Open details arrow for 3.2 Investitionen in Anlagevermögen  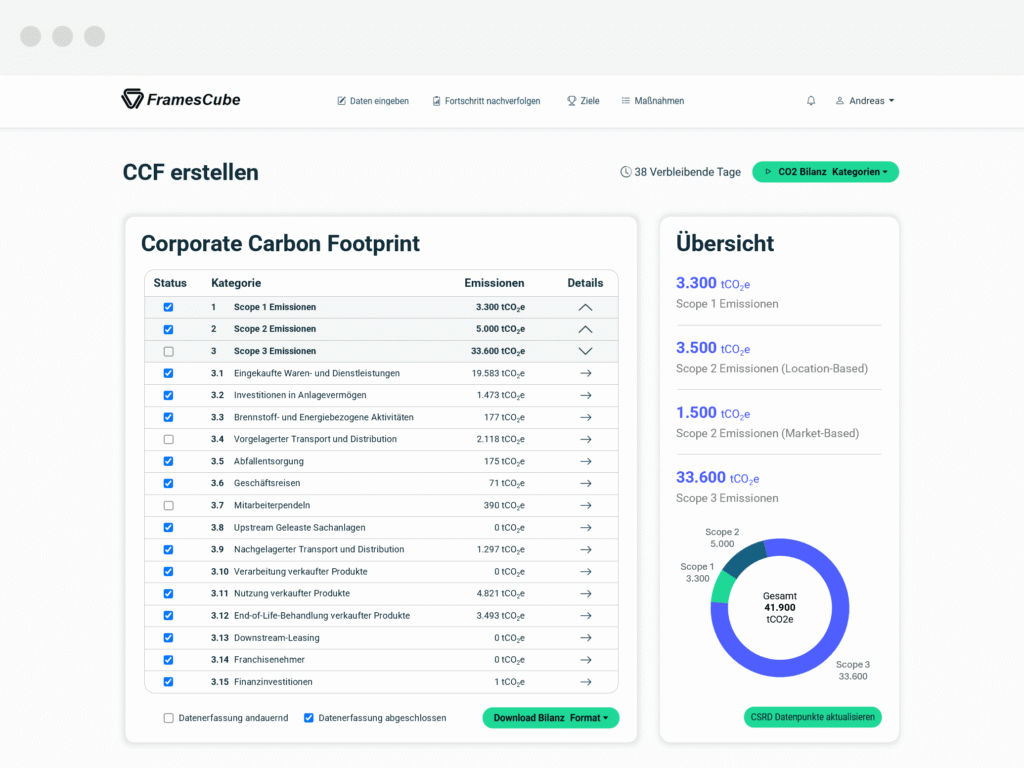(x=586, y=395)
